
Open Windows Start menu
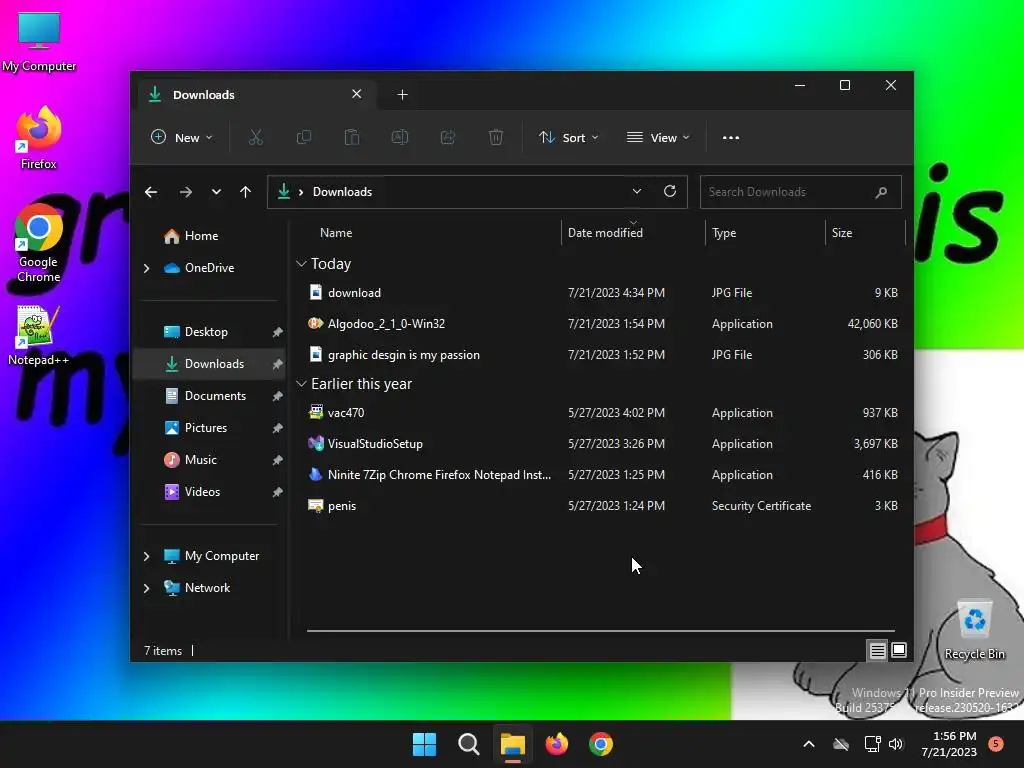424,744
